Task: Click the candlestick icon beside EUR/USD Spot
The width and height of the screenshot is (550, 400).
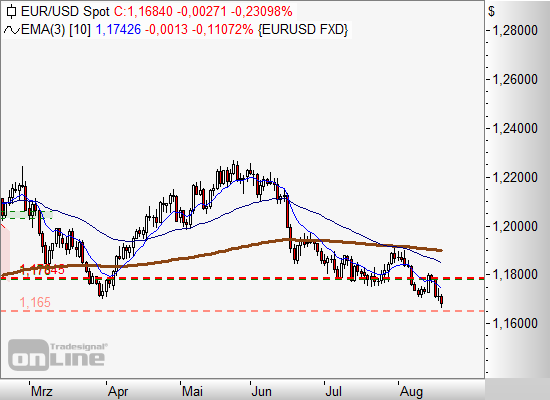Action: point(12,12)
